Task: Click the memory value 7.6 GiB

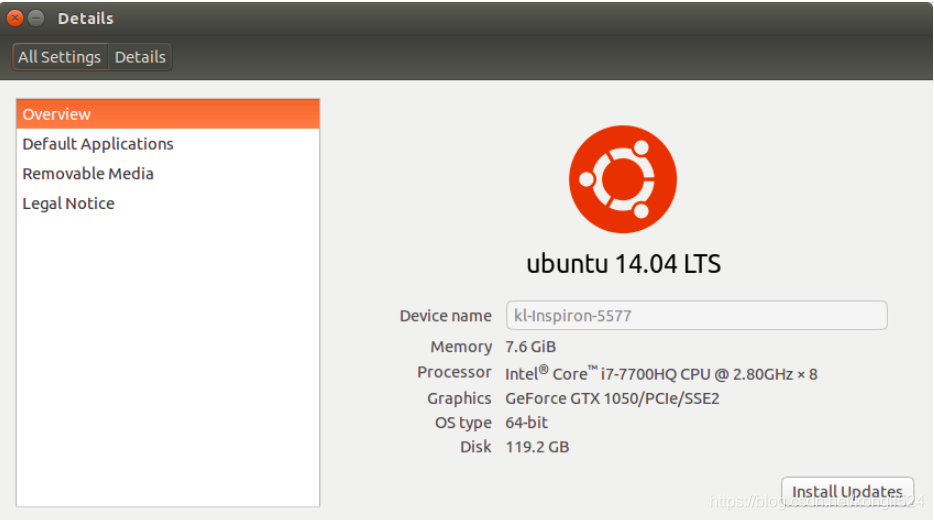Action: tap(530, 347)
